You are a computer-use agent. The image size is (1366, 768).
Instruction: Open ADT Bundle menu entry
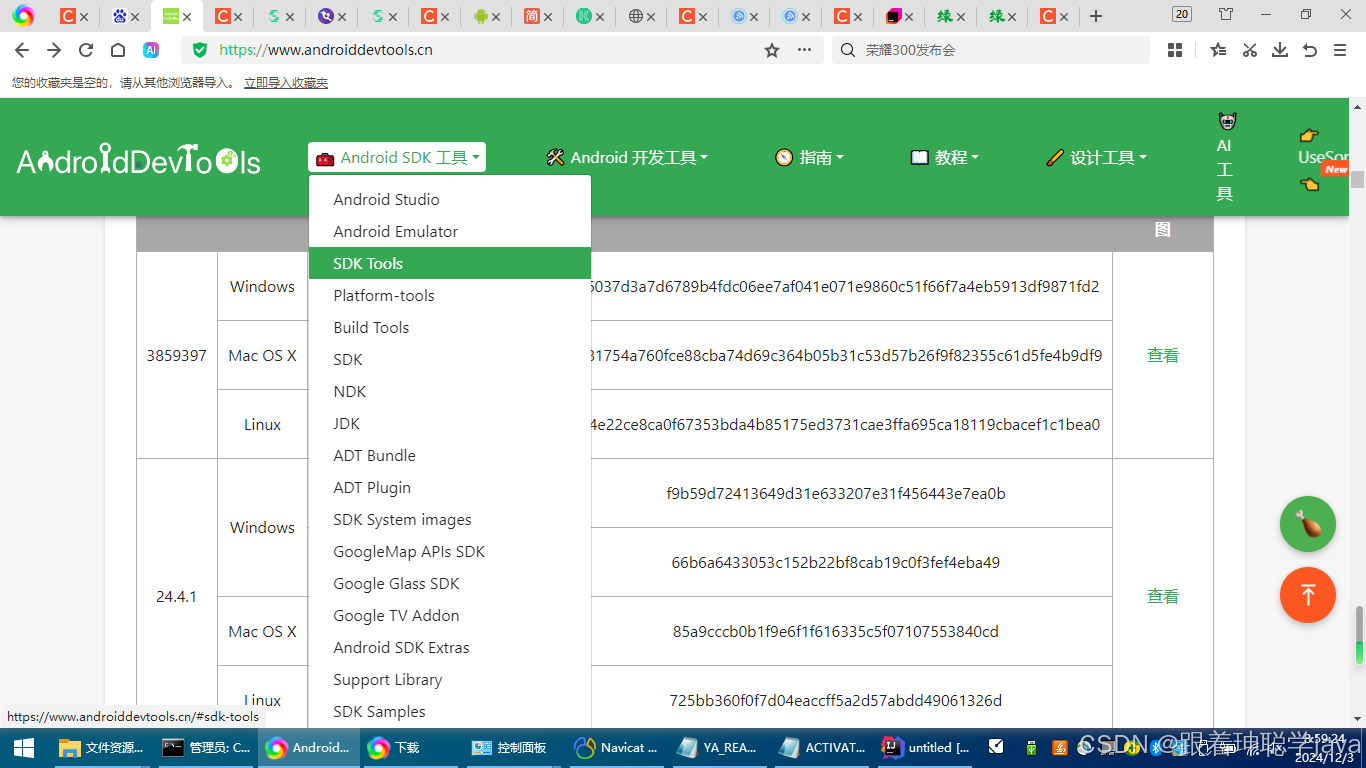(450, 455)
